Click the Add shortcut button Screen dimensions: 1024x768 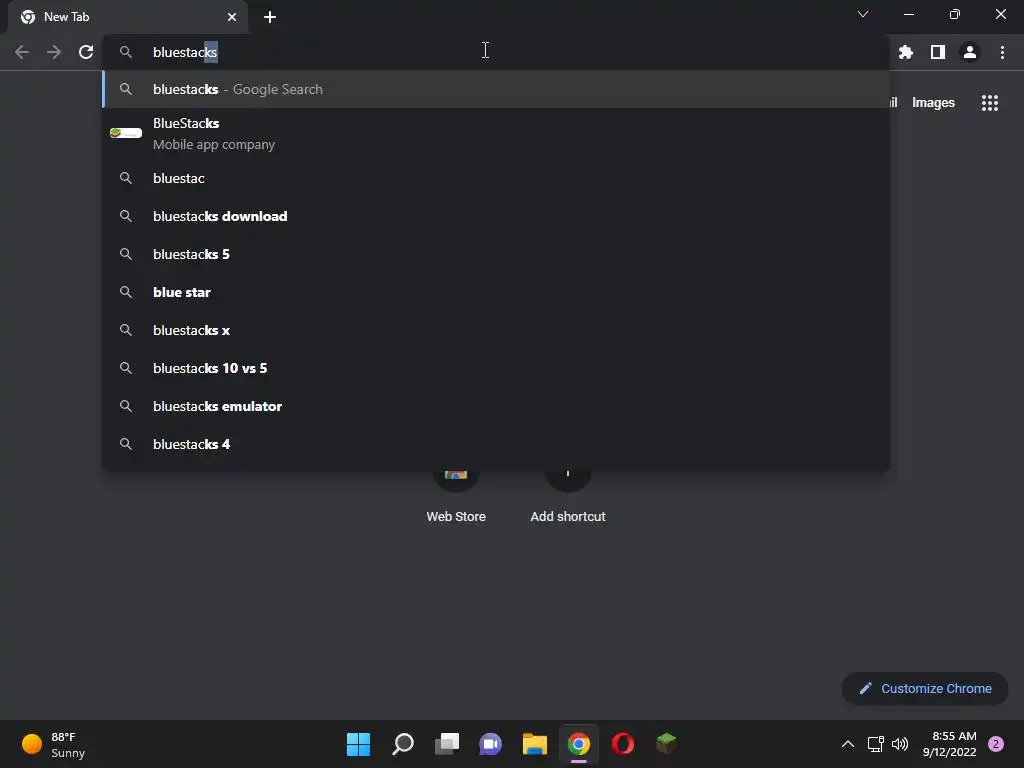pos(568,496)
